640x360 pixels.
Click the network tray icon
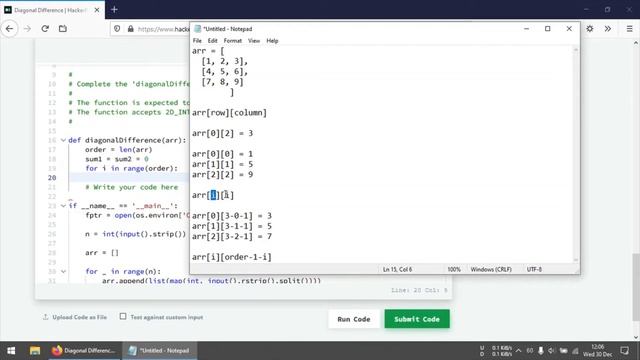pyautogui.click(x=575, y=351)
